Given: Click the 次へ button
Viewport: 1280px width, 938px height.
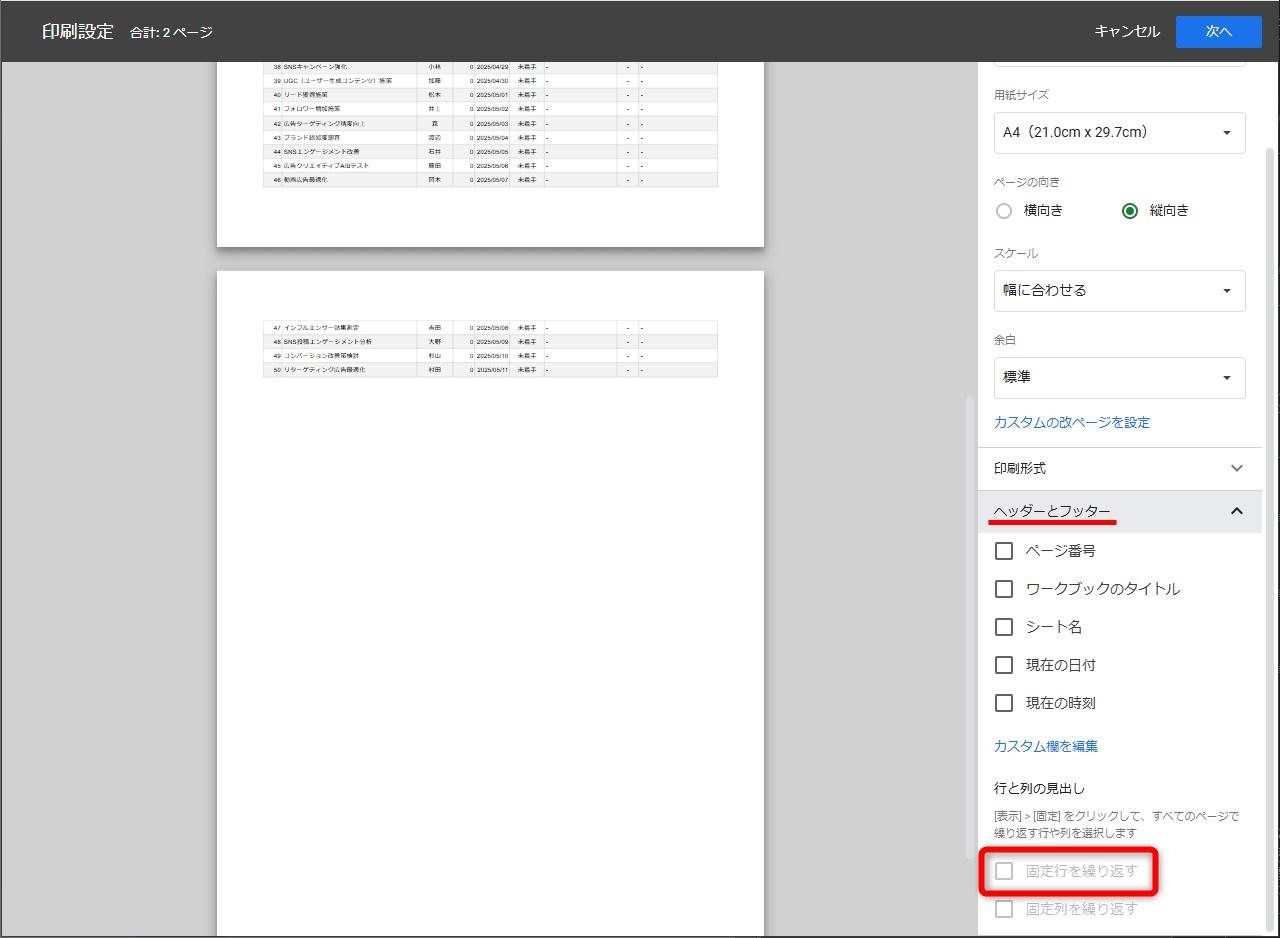Looking at the screenshot, I should [1218, 32].
